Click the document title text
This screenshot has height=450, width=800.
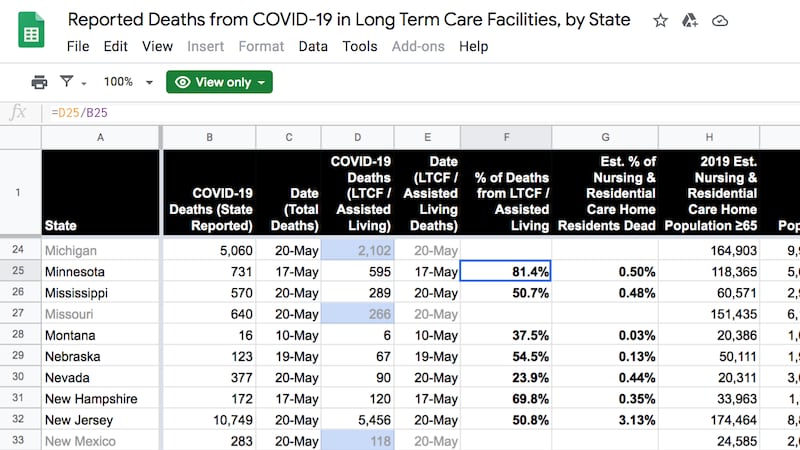click(x=349, y=20)
